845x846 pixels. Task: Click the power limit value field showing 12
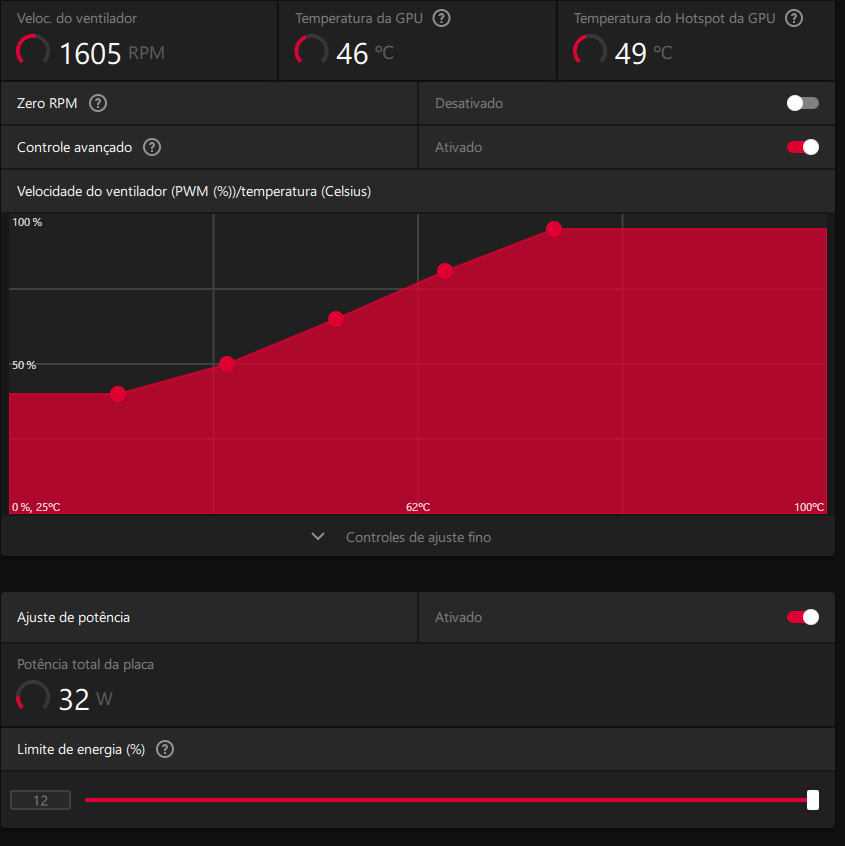(x=40, y=800)
